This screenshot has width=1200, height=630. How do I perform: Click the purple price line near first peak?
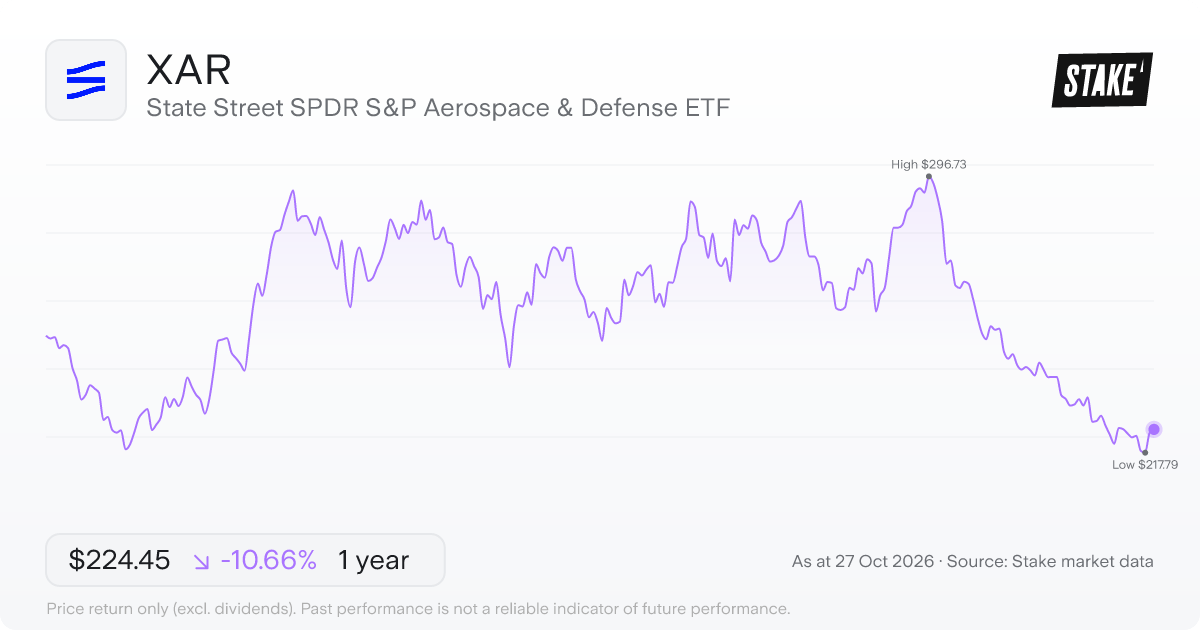pyautogui.click(x=292, y=190)
